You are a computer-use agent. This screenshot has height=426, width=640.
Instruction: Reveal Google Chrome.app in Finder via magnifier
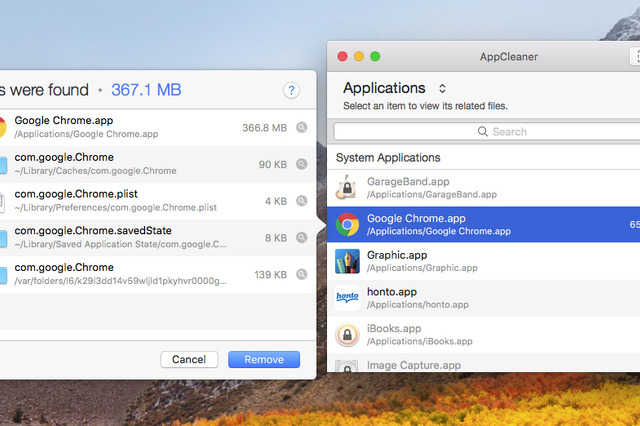click(302, 127)
